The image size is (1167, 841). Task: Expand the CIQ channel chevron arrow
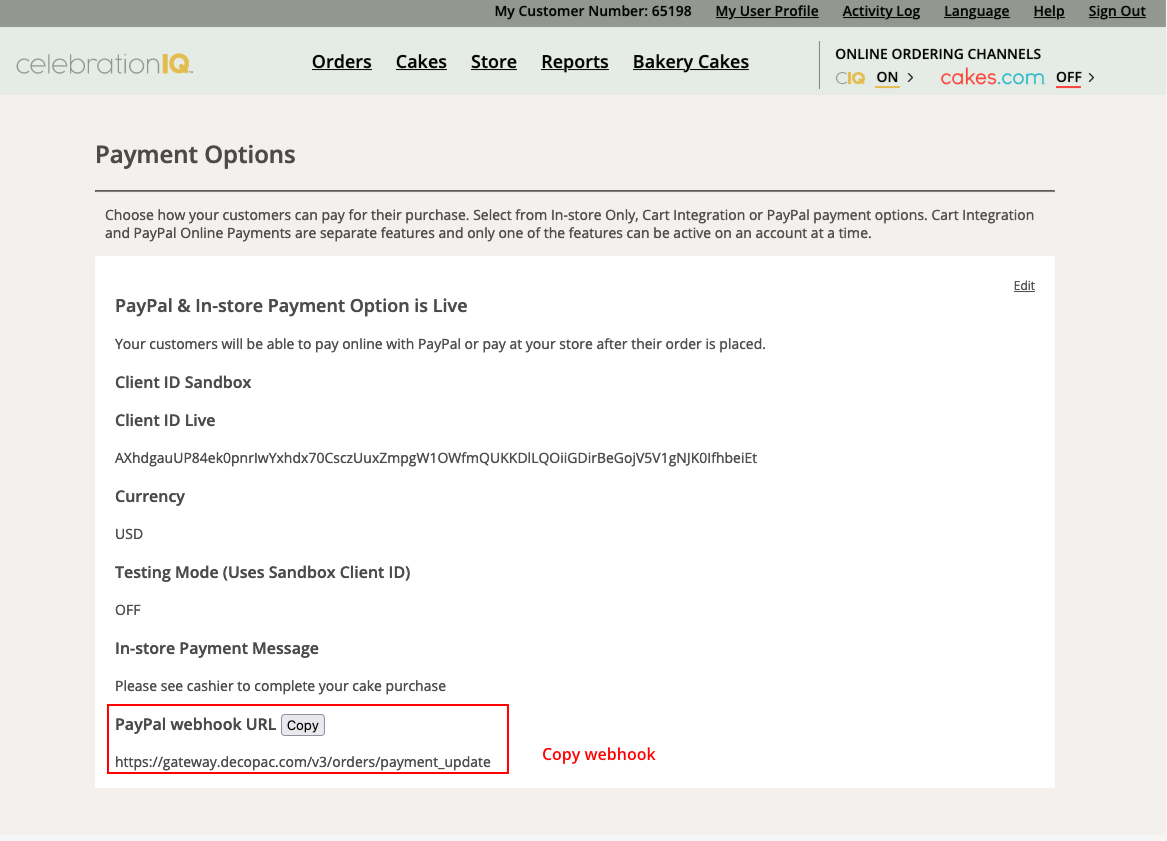[x=910, y=78]
